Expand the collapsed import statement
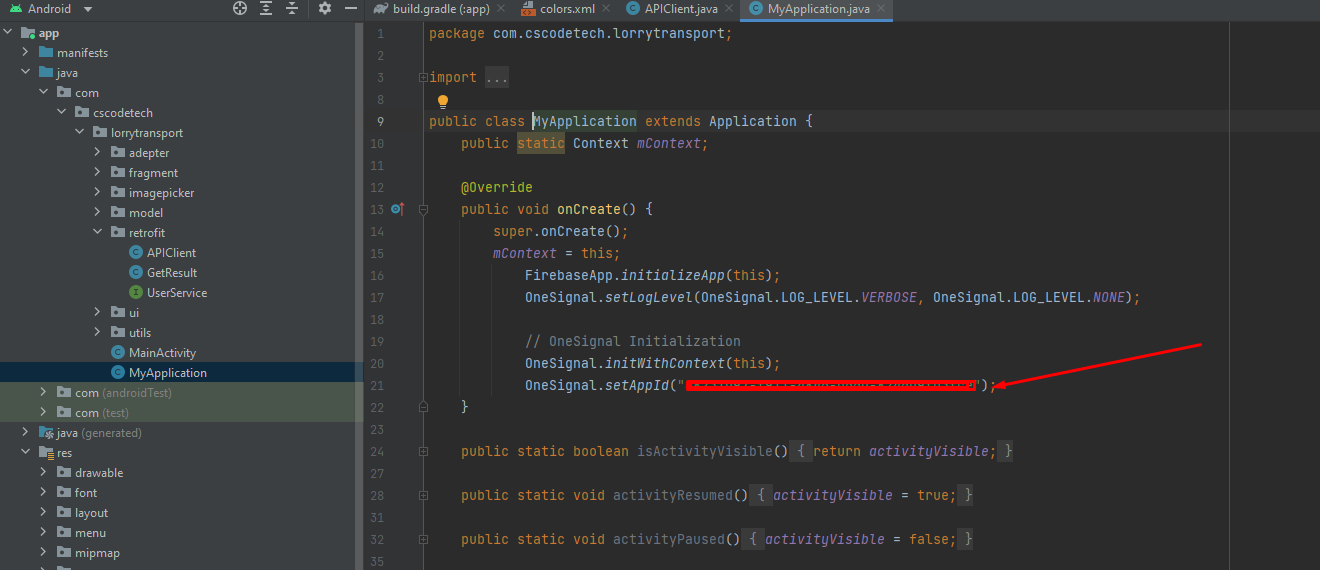 [x=497, y=77]
